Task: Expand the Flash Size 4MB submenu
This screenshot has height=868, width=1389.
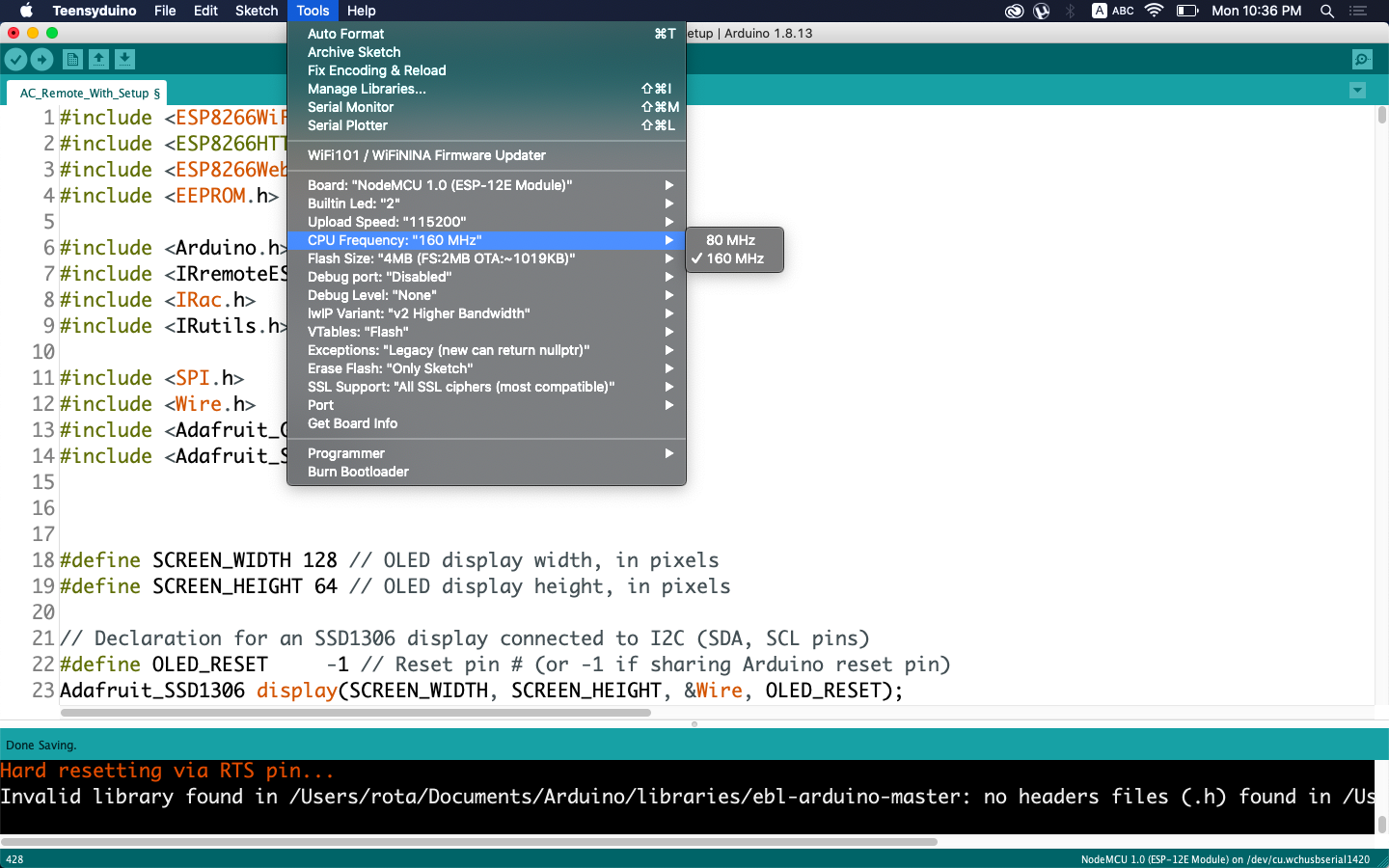Action: tap(486, 258)
